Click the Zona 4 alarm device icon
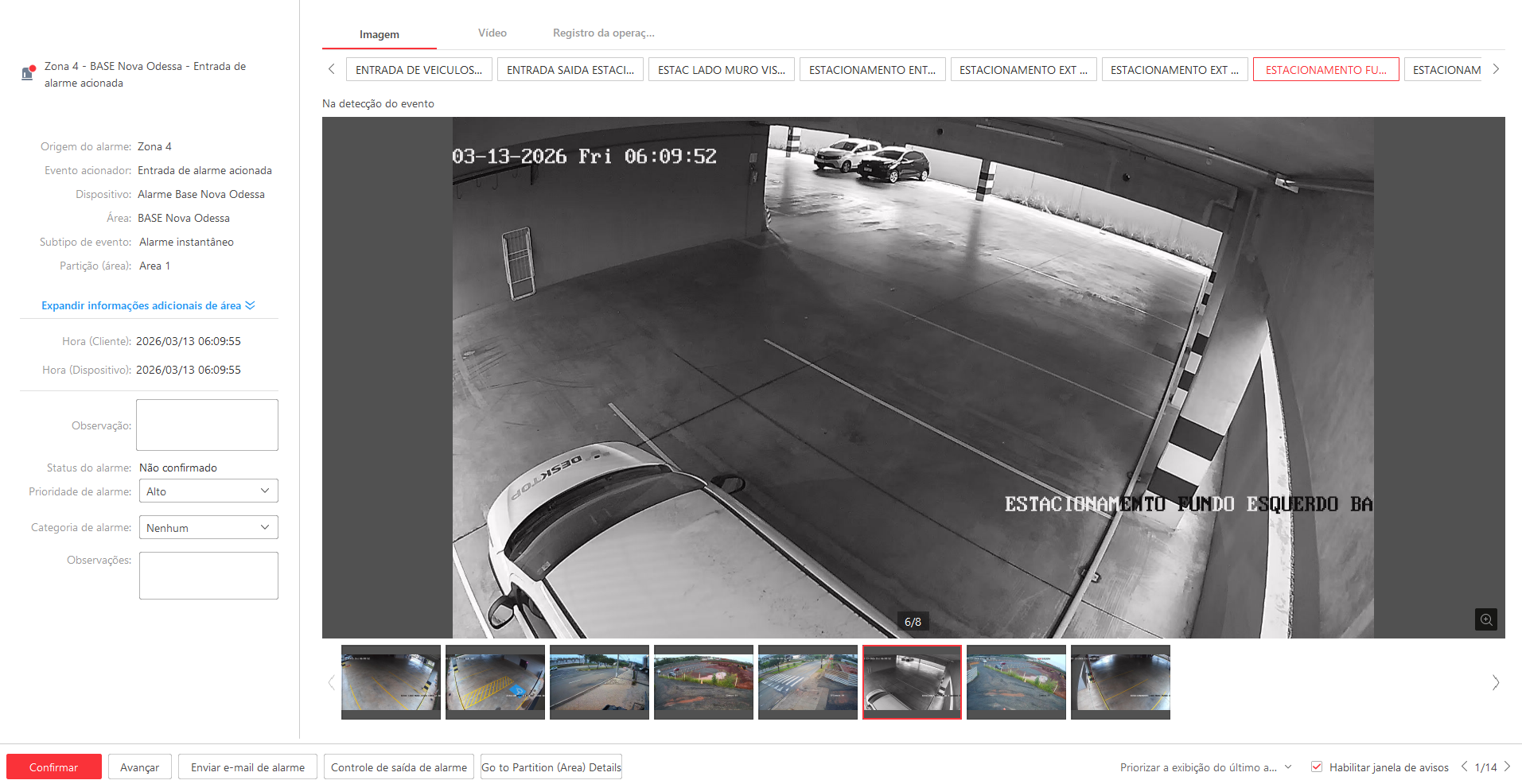This screenshot has height=784, width=1522. (28, 73)
